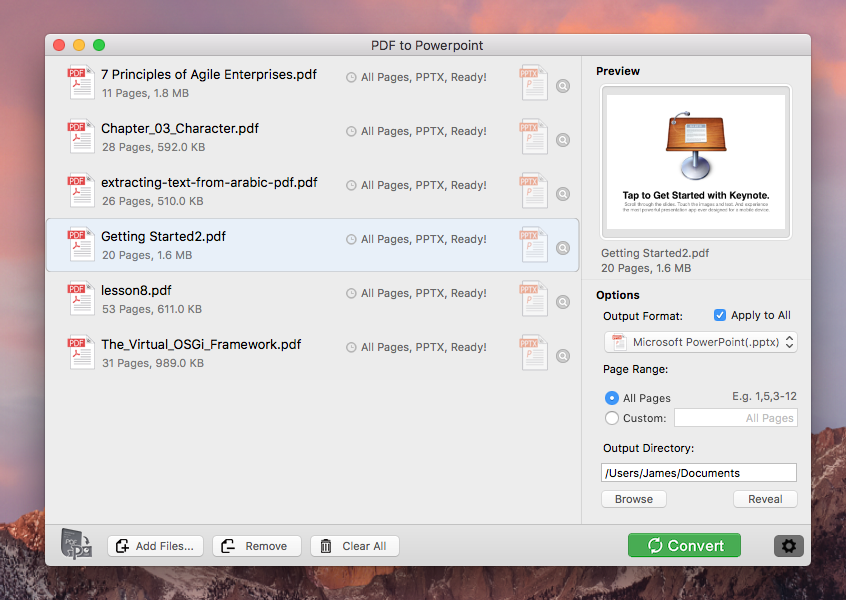Click PDF icon for Chapter_03_Character.pdf

click(81, 137)
